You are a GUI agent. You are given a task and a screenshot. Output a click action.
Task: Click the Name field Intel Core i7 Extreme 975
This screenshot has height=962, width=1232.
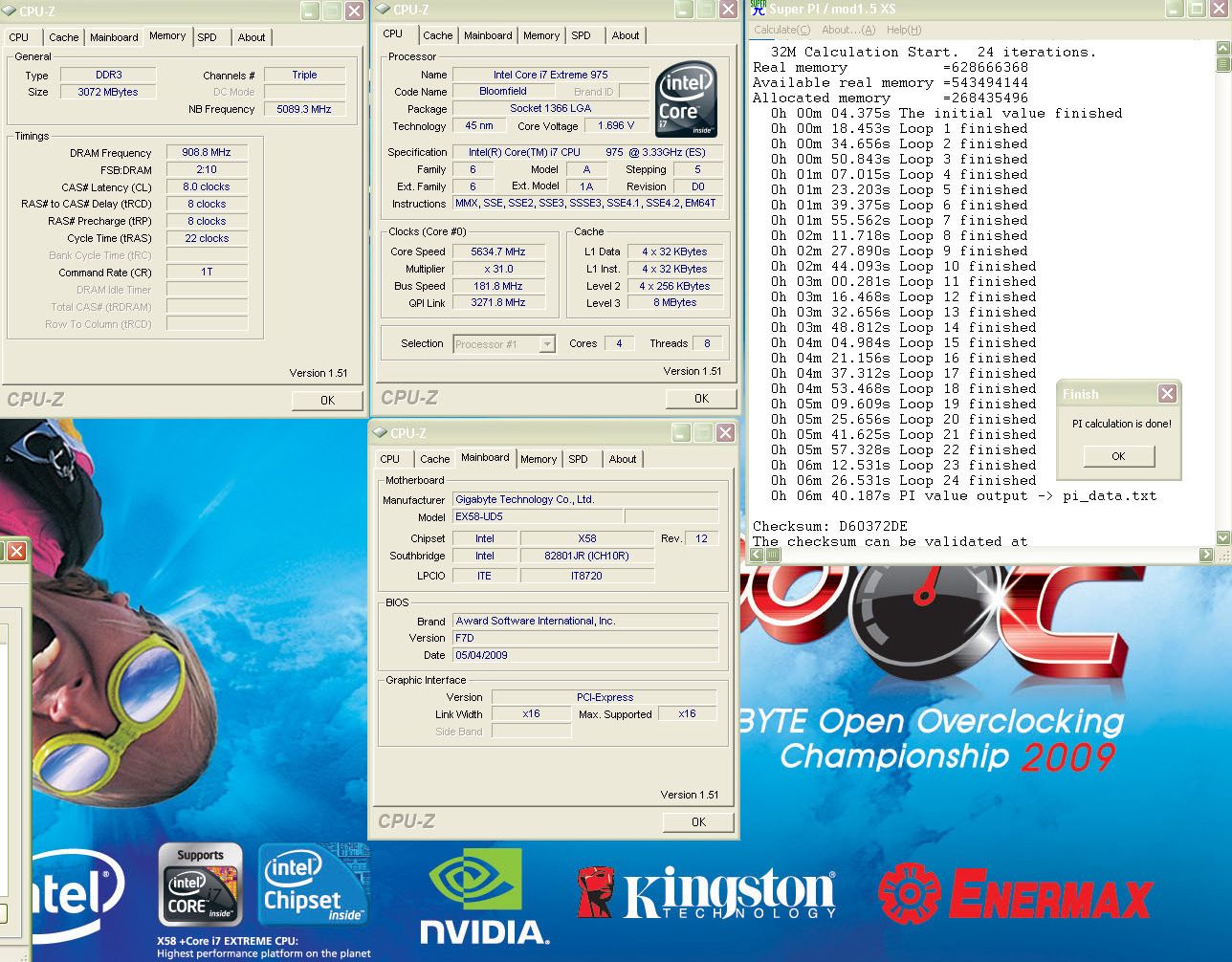click(550, 75)
